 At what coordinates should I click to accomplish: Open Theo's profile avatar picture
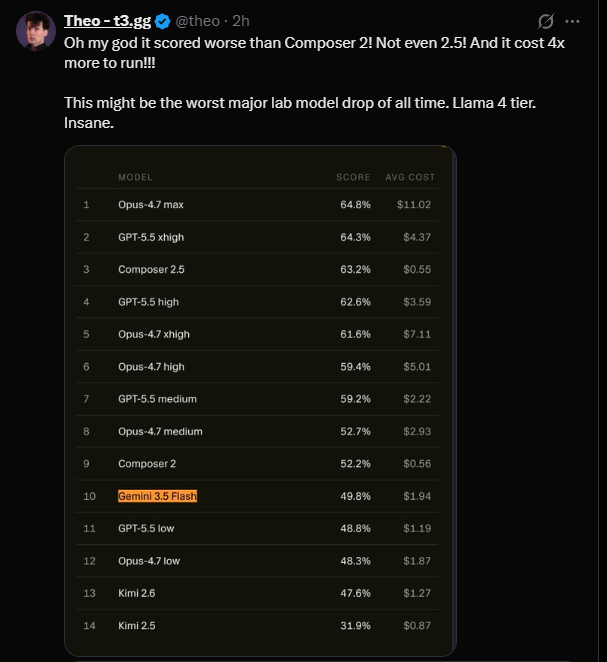pos(36,31)
